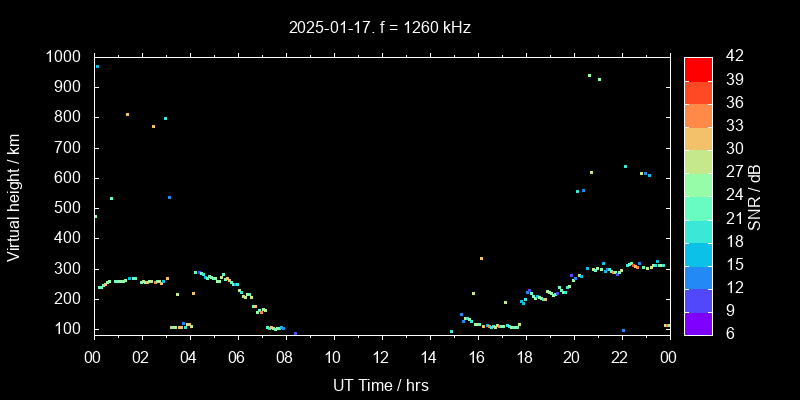Click the 'UT Time / hrs' axis label
Image resolution: width=800 pixels, height=400 pixels.
point(380,384)
